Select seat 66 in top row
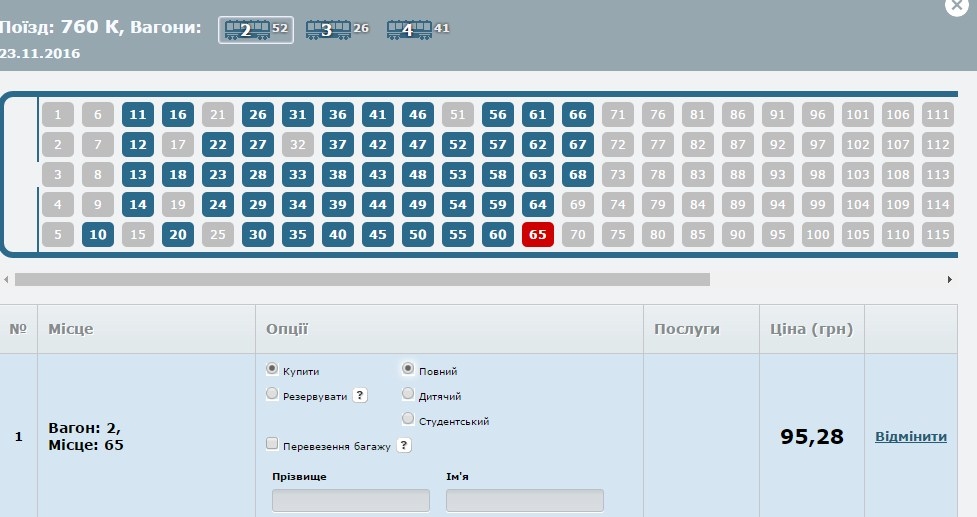 pyautogui.click(x=578, y=114)
